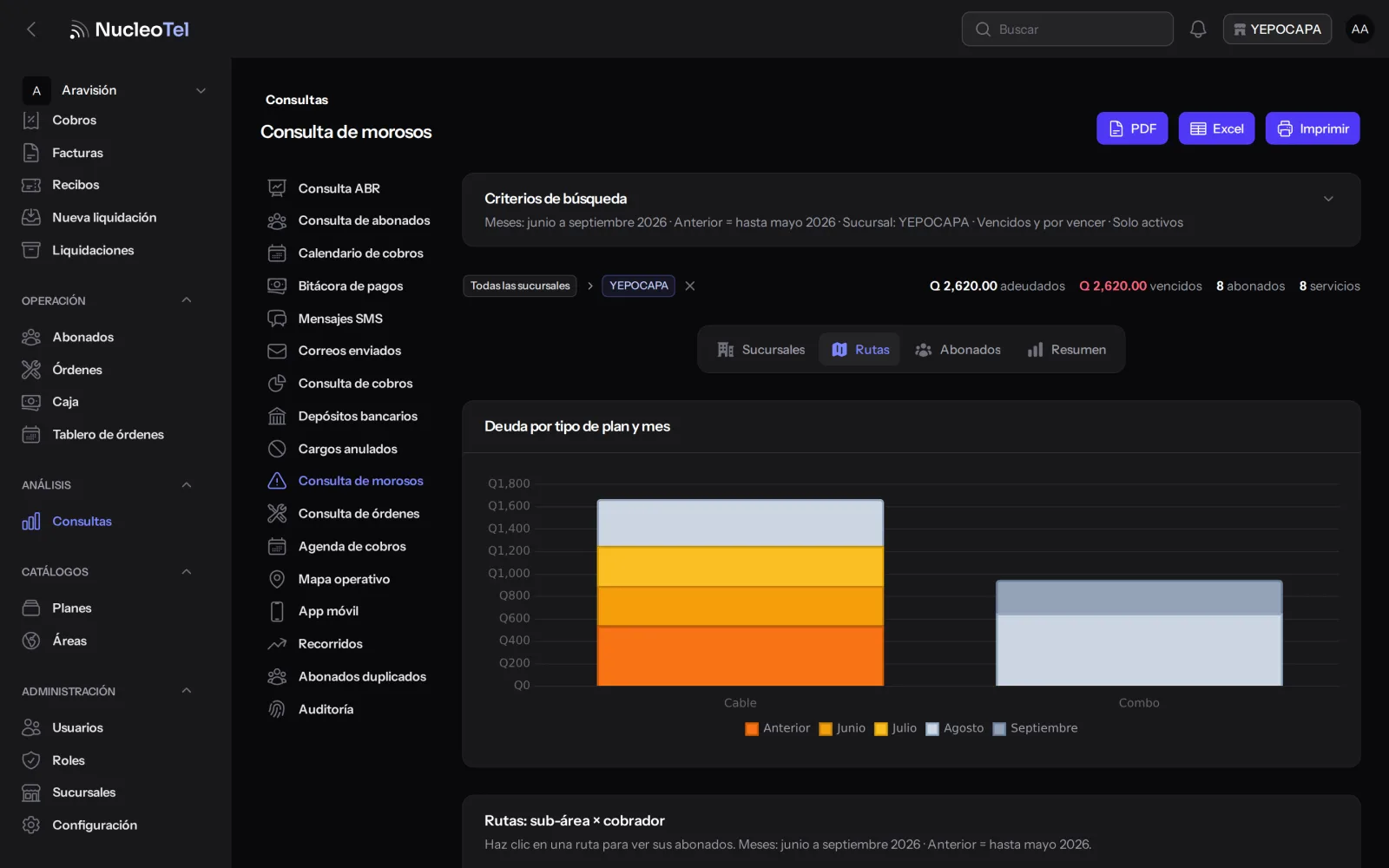Click the Cargos anulados prohibition icon
This screenshot has height=868, width=1389.
point(277,449)
